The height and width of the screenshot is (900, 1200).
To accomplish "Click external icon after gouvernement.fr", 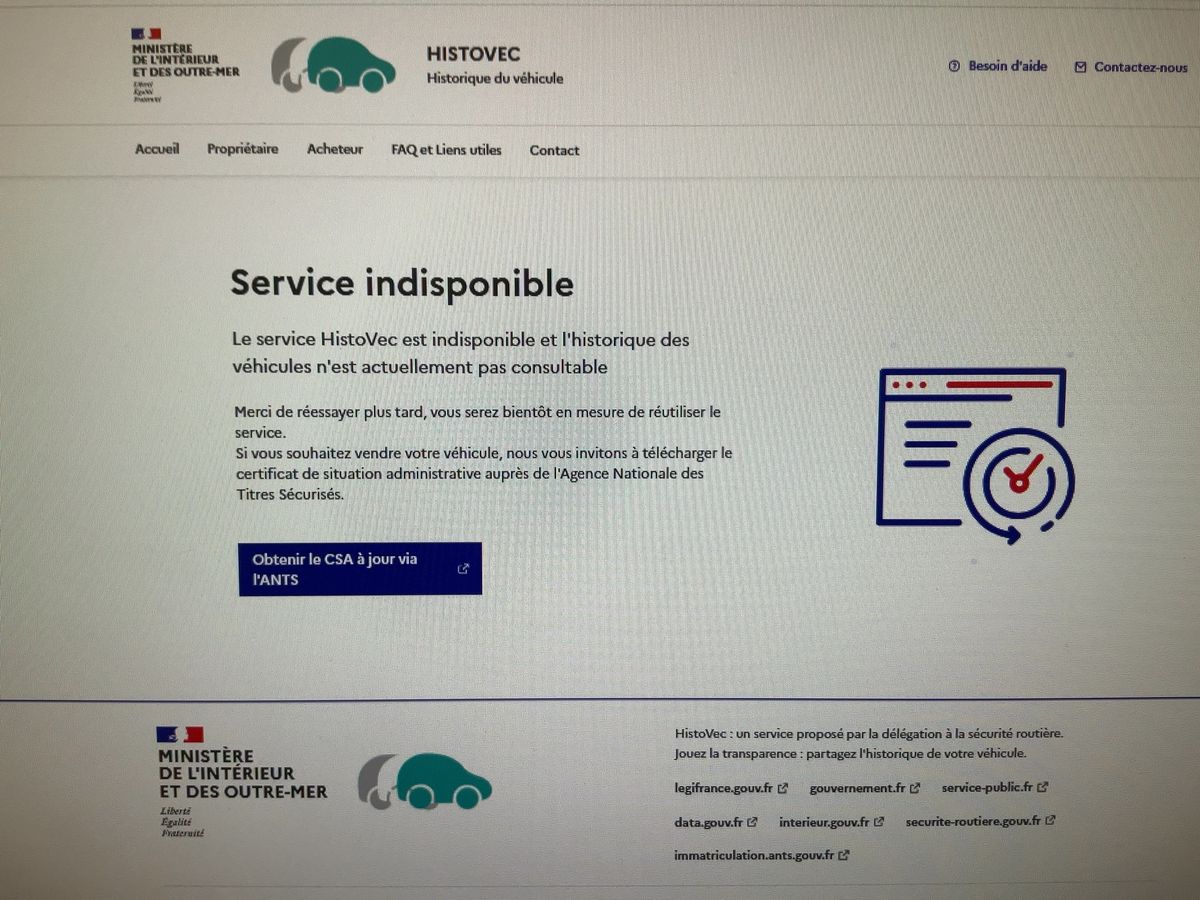I will pyautogui.click(x=915, y=788).
